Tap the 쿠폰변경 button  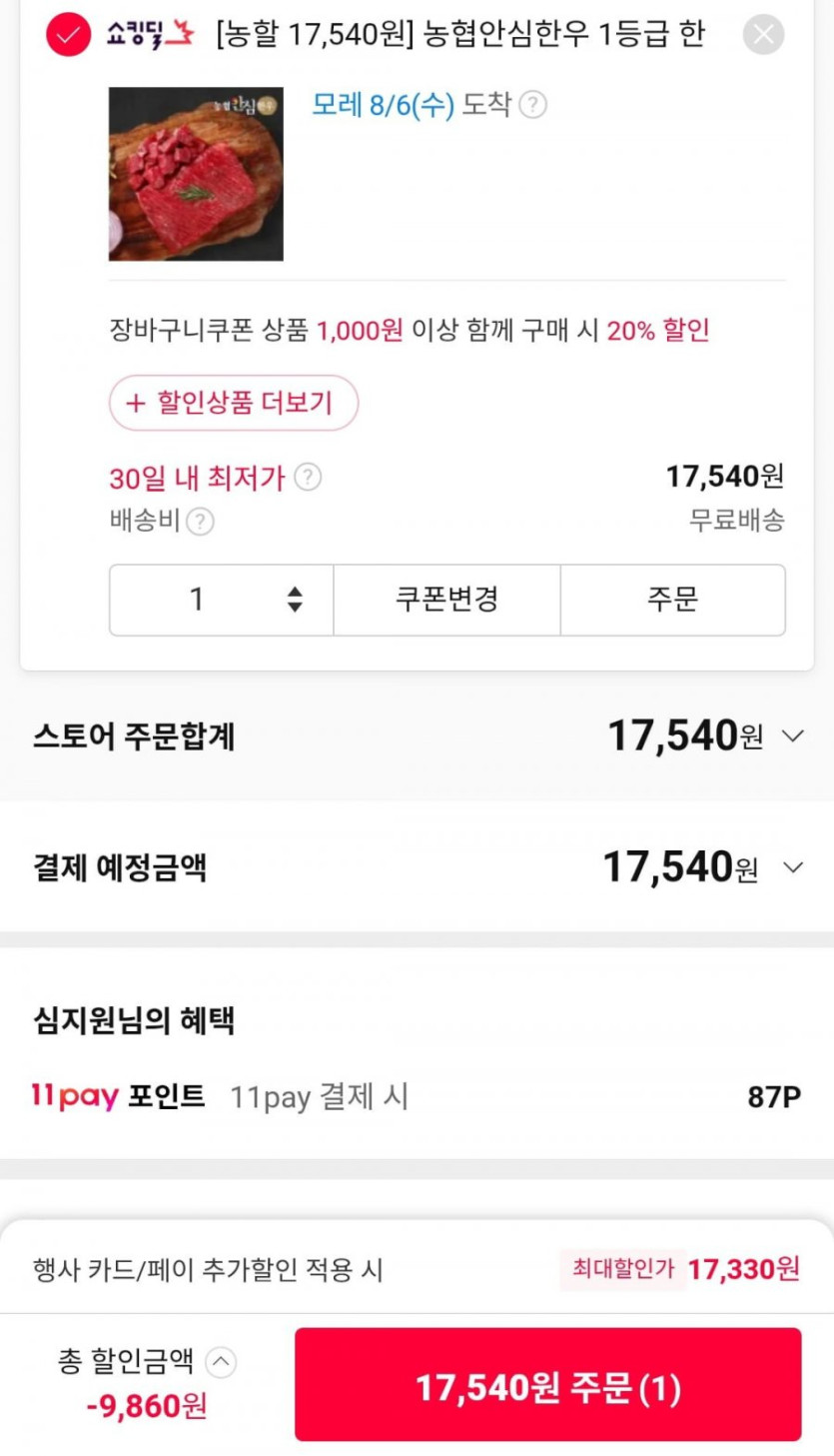pyautogui.click(x=446, y=600)
